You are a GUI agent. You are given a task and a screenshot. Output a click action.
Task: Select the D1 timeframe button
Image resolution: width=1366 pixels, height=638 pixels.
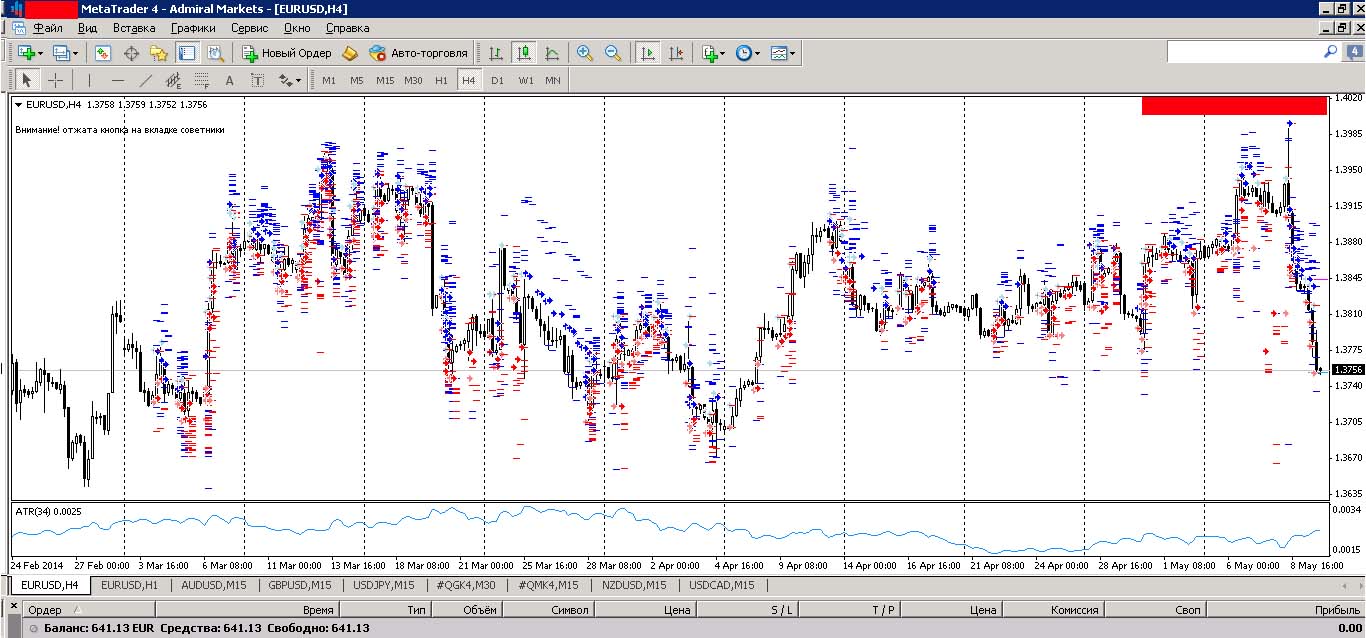(x=497, y=80)
